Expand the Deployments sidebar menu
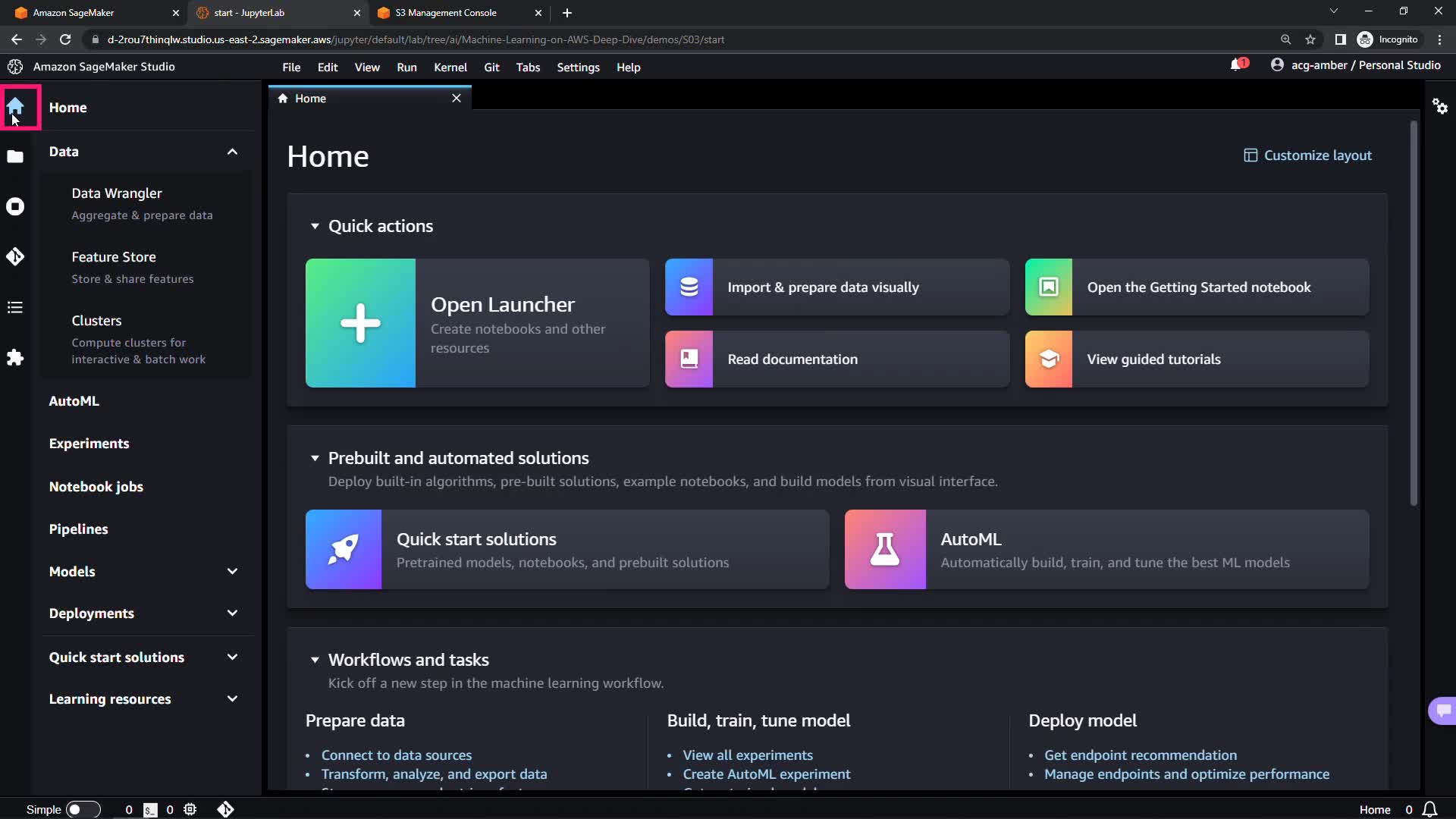1456x819 pixels. coord(232,613)
